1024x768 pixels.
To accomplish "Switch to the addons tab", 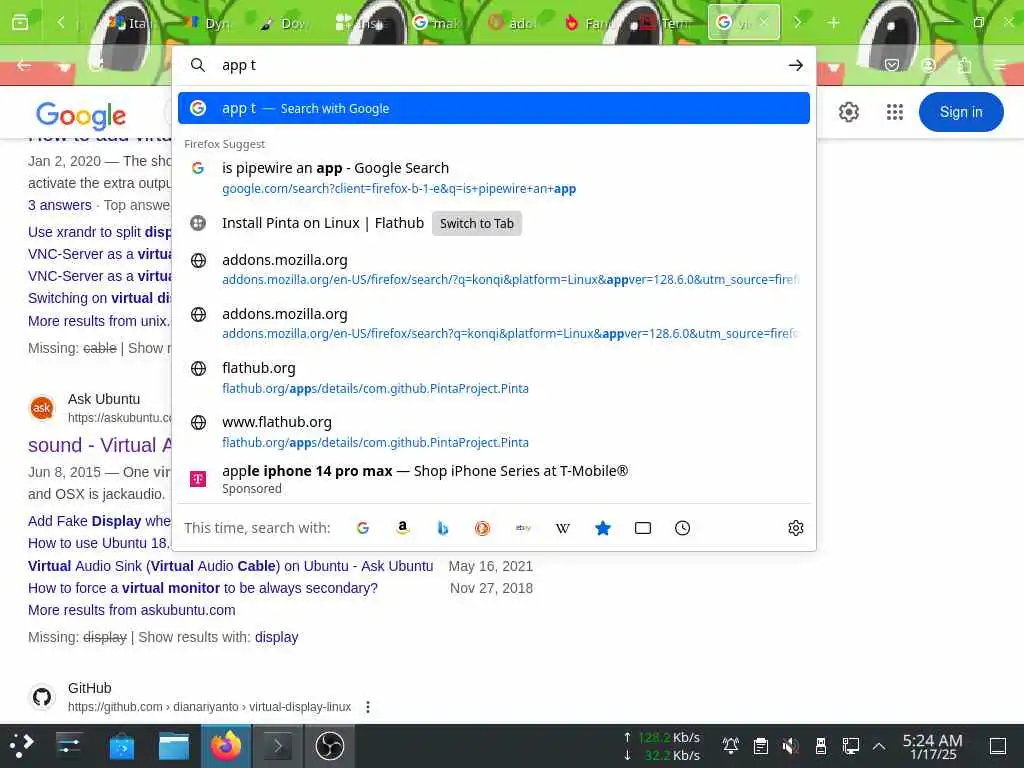I will (x=512, y=23).
